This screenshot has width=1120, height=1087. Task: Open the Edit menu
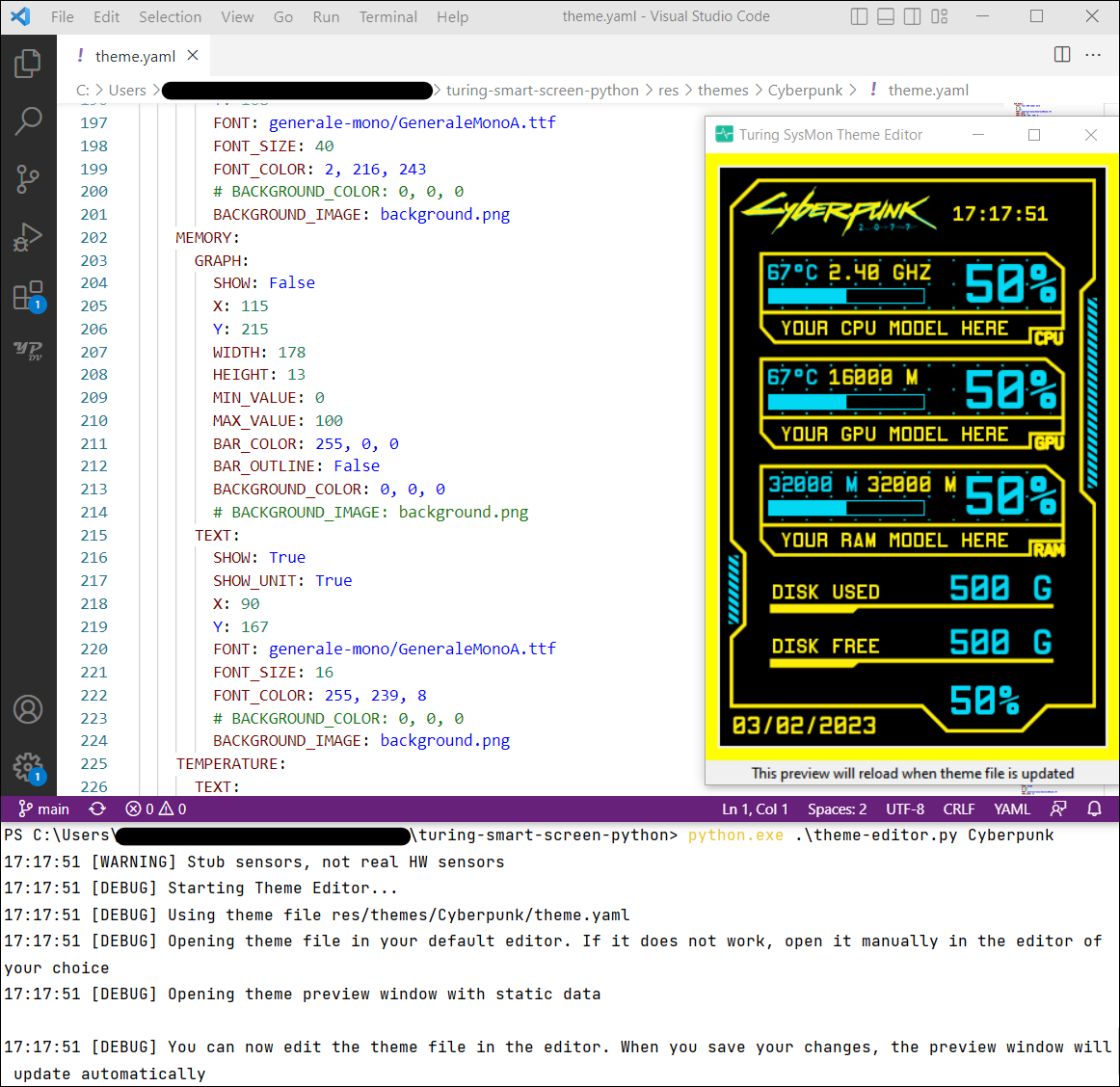pos(106,16)
